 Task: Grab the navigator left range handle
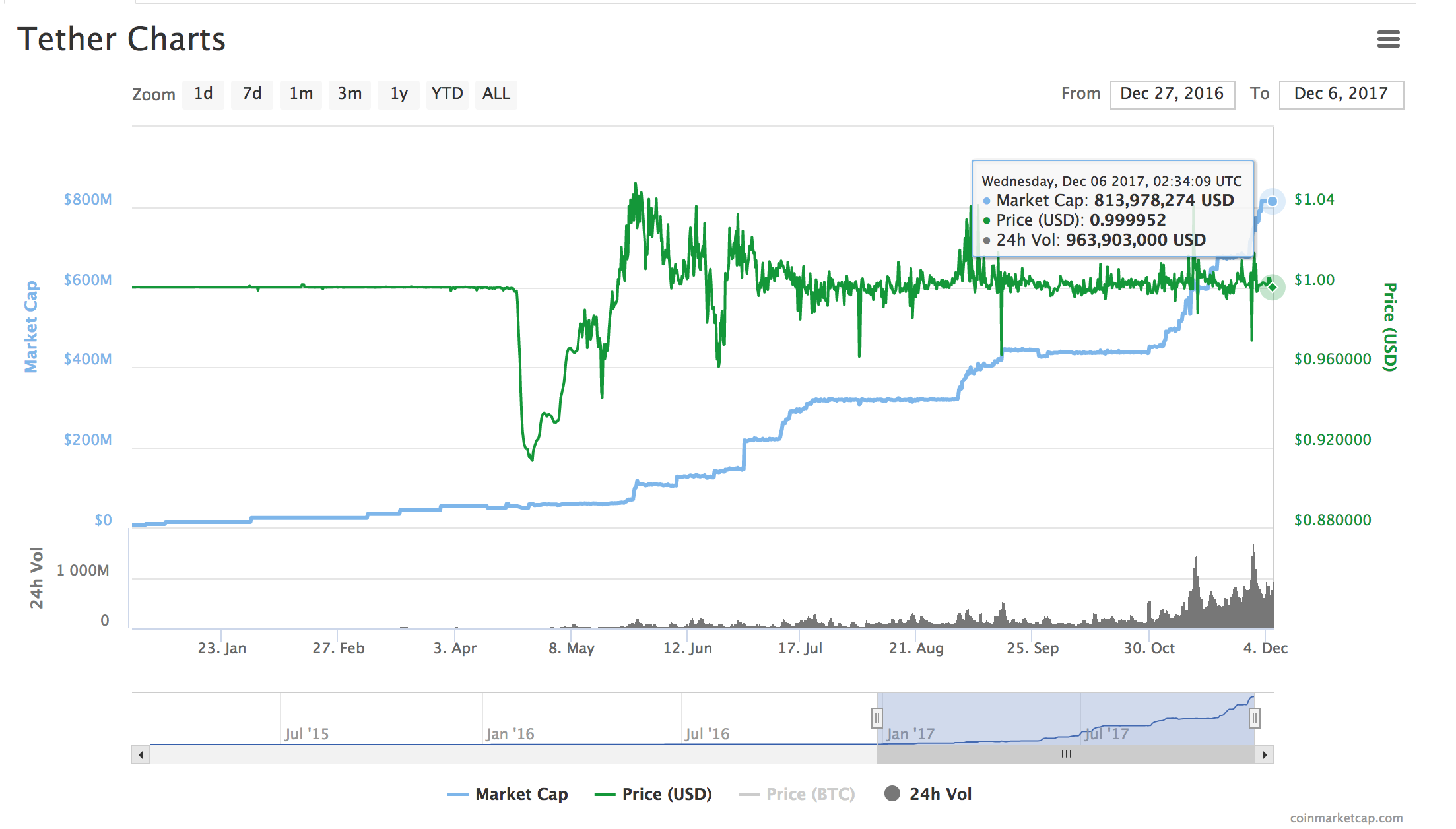coord(877,717)
